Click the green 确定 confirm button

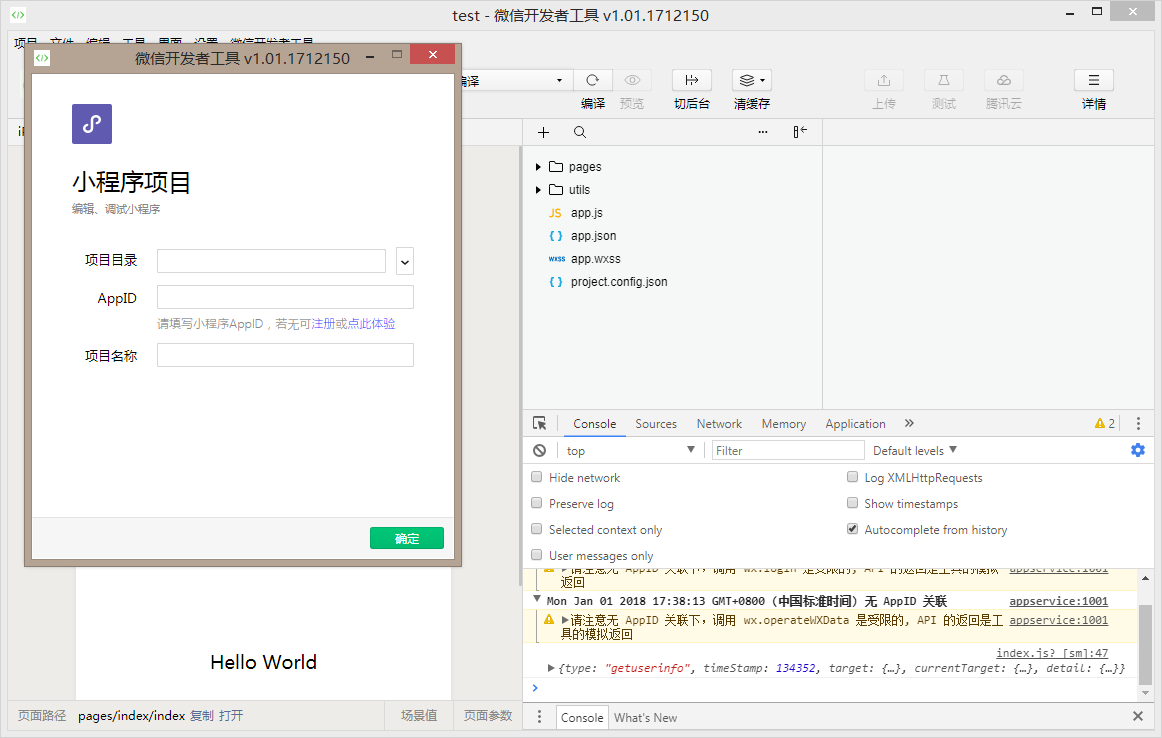[x=406, y=538]
